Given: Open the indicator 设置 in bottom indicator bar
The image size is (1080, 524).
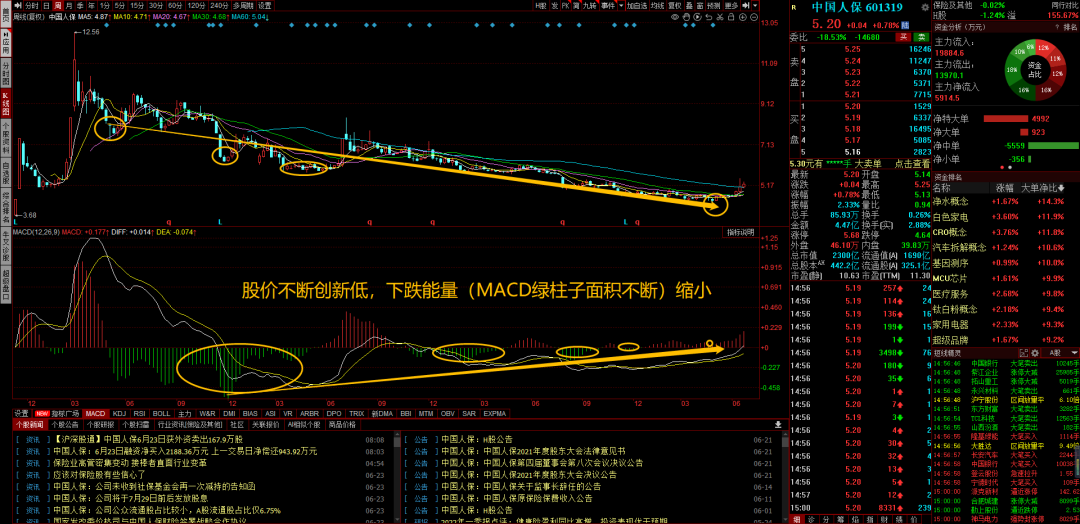Looking at the screenshot, I should coord(22,414).
